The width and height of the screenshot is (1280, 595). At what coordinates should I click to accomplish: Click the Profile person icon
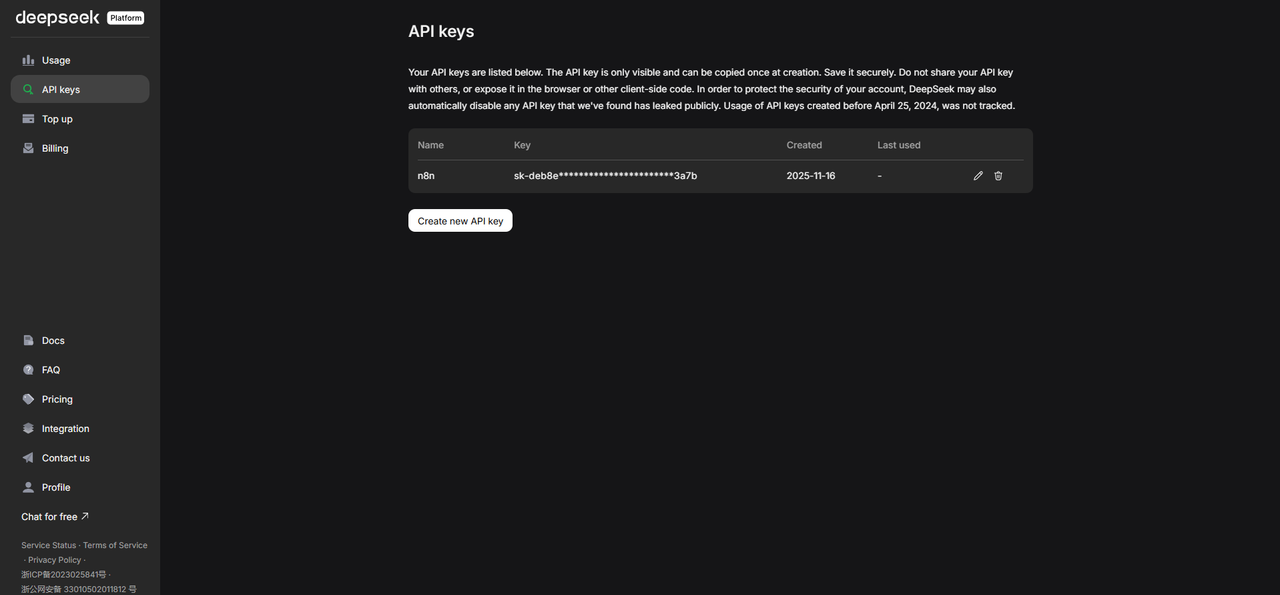click(28, 487)
